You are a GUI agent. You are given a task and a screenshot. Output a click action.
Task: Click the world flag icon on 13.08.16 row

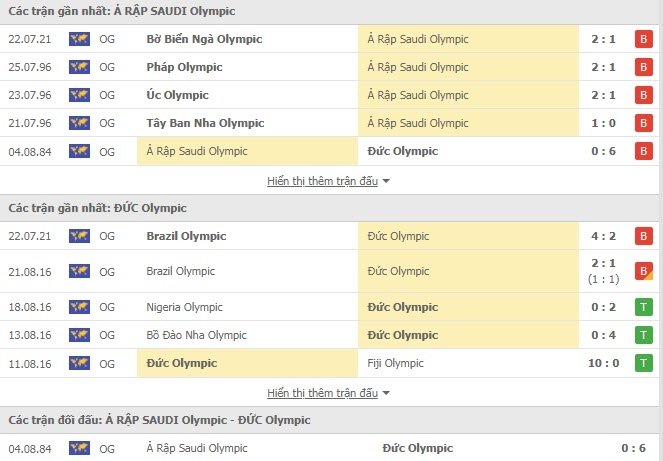pos(79,335)
